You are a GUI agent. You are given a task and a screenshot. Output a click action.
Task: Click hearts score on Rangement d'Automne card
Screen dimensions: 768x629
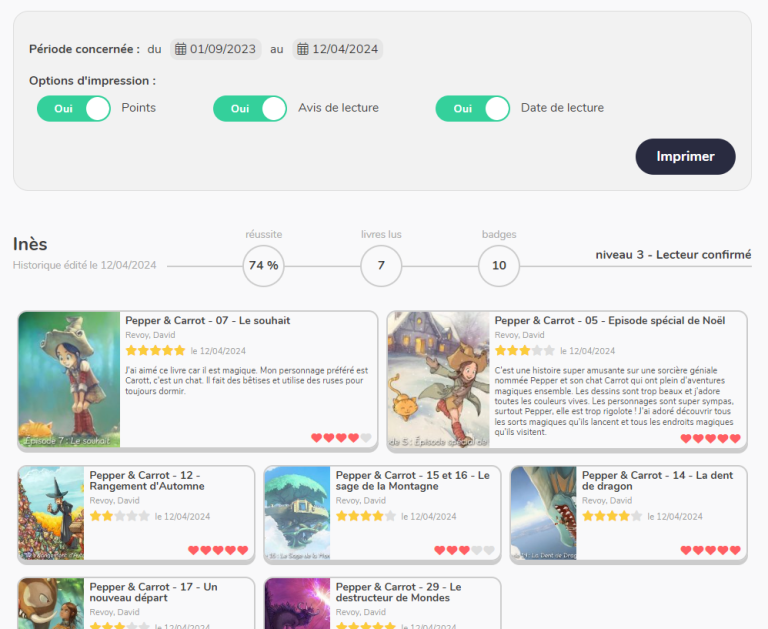tap(218, 550)
